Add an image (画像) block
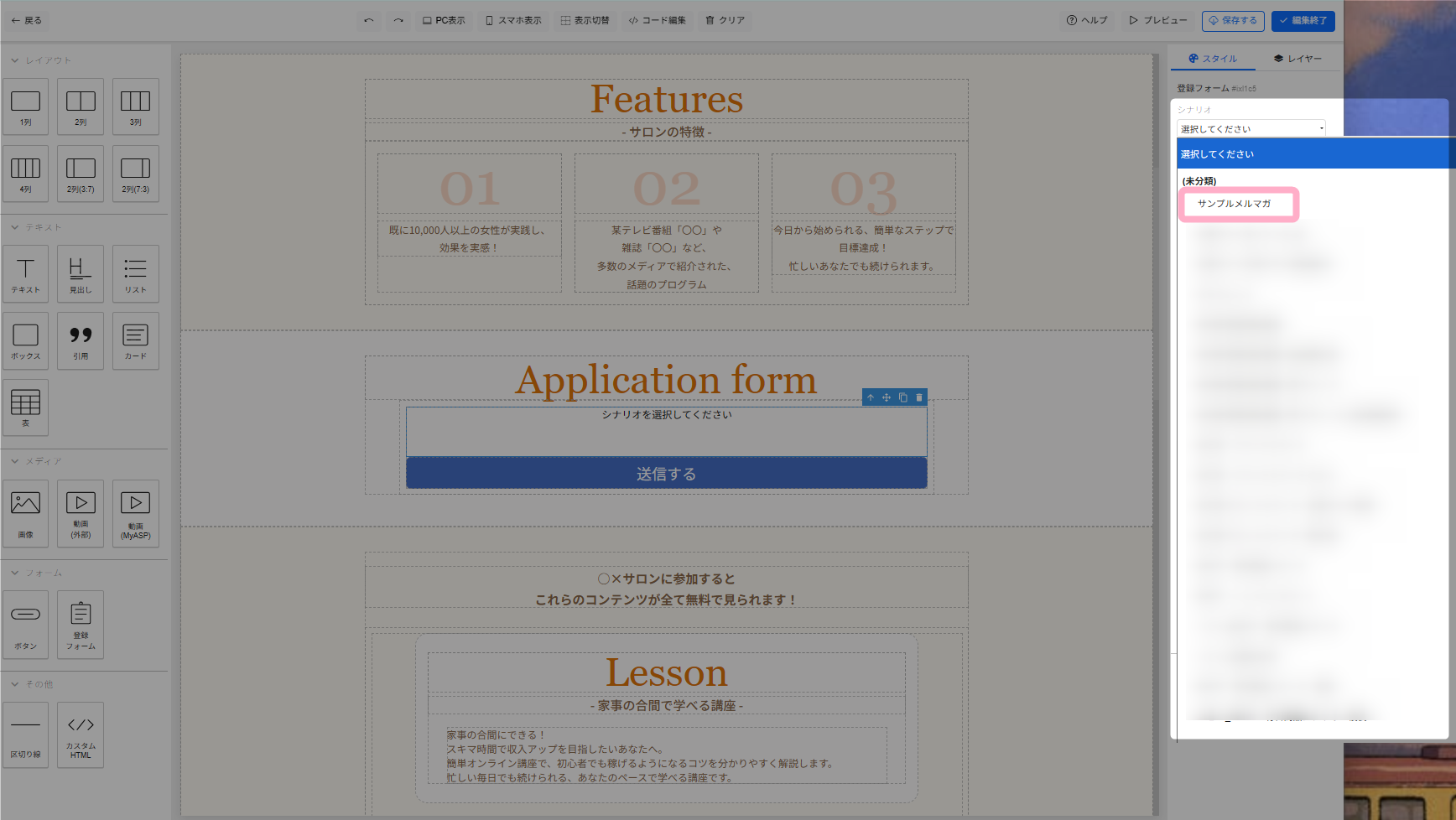Screen dimensions: 1456x820 click(x=25, y=513)
